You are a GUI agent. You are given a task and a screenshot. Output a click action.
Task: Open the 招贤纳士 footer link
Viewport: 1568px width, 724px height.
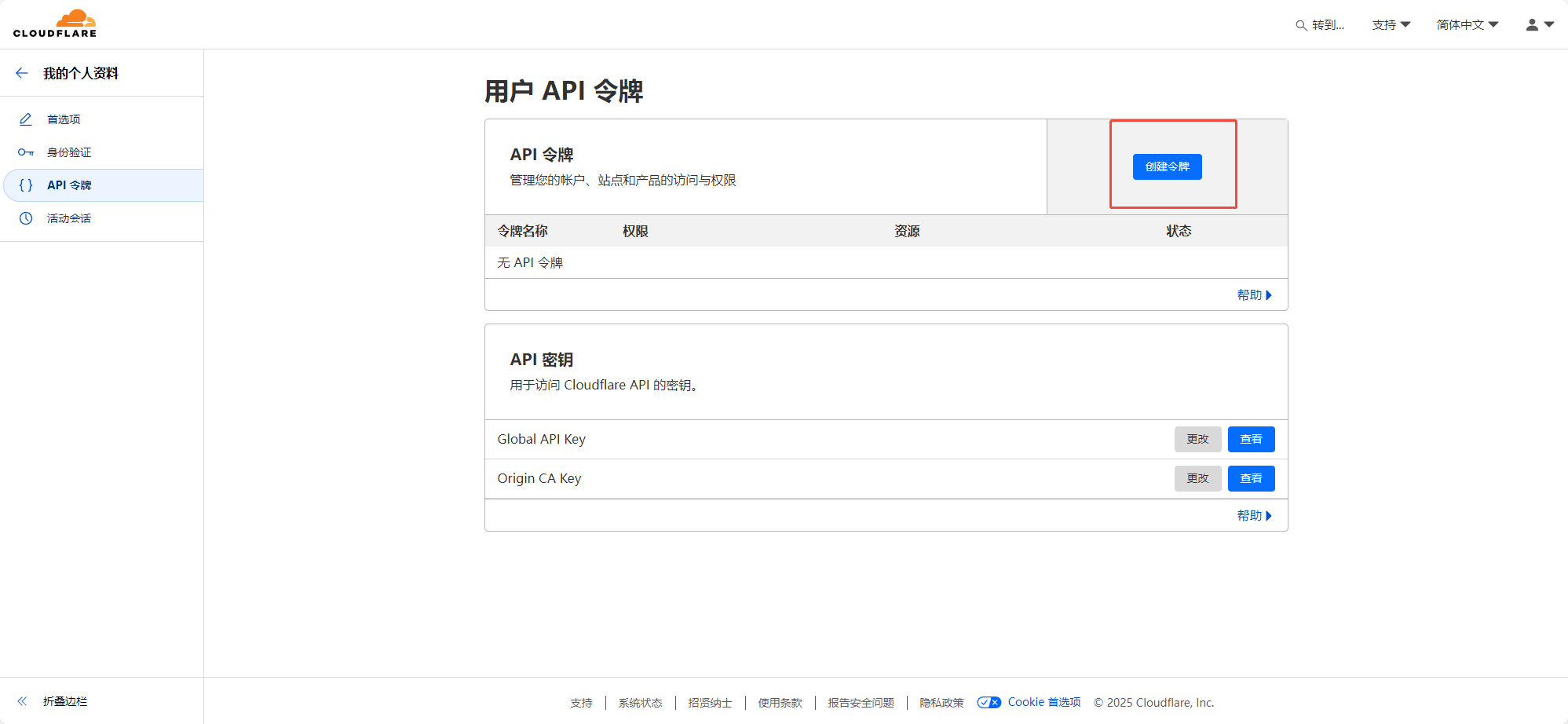710,703
